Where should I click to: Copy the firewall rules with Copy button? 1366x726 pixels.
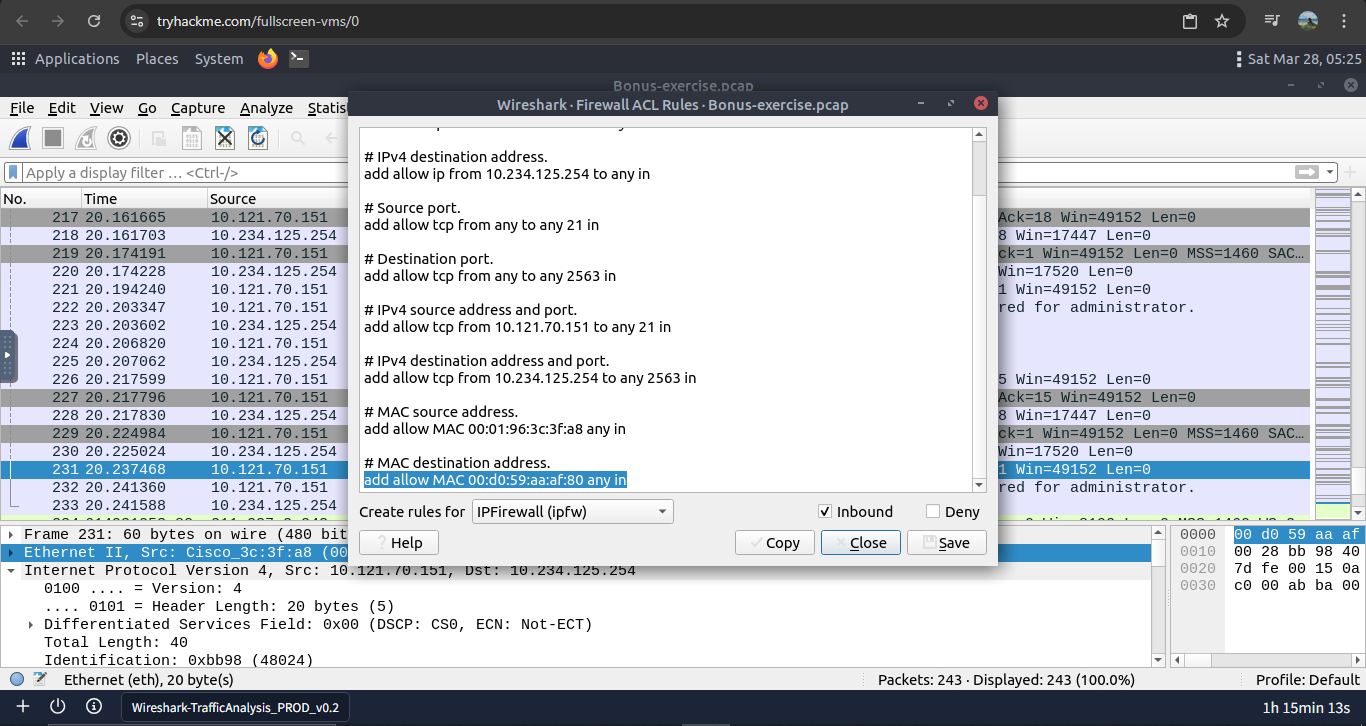click(774, 542)
